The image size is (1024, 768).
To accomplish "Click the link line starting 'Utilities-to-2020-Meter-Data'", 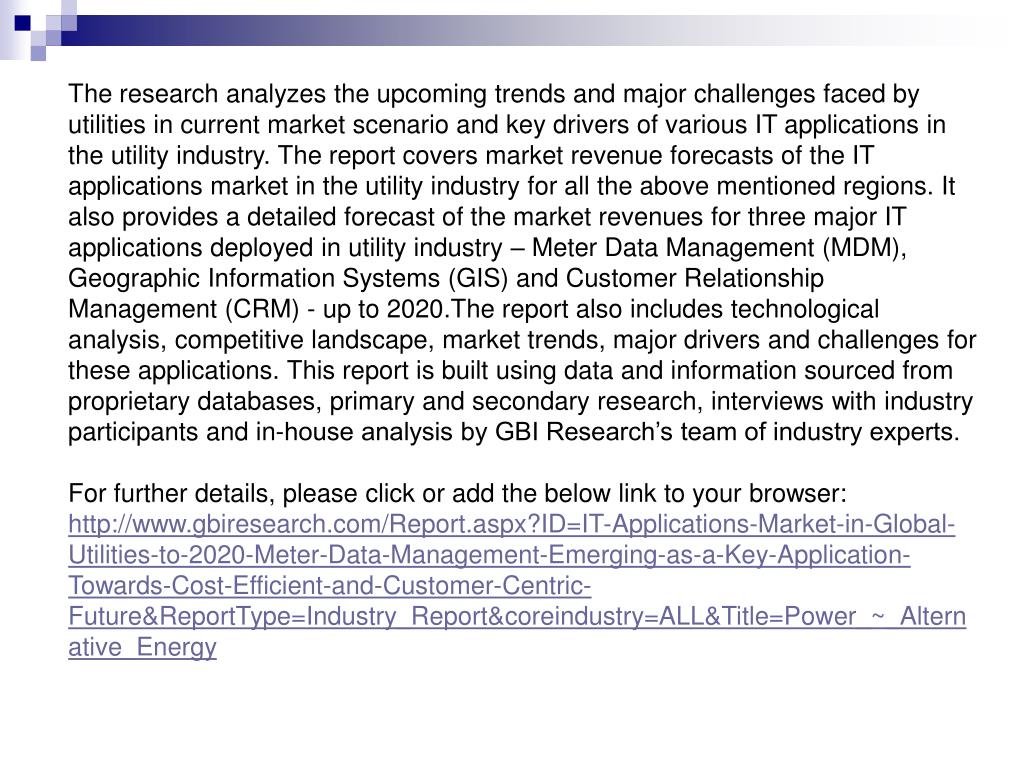I will (x=489, y=554).
